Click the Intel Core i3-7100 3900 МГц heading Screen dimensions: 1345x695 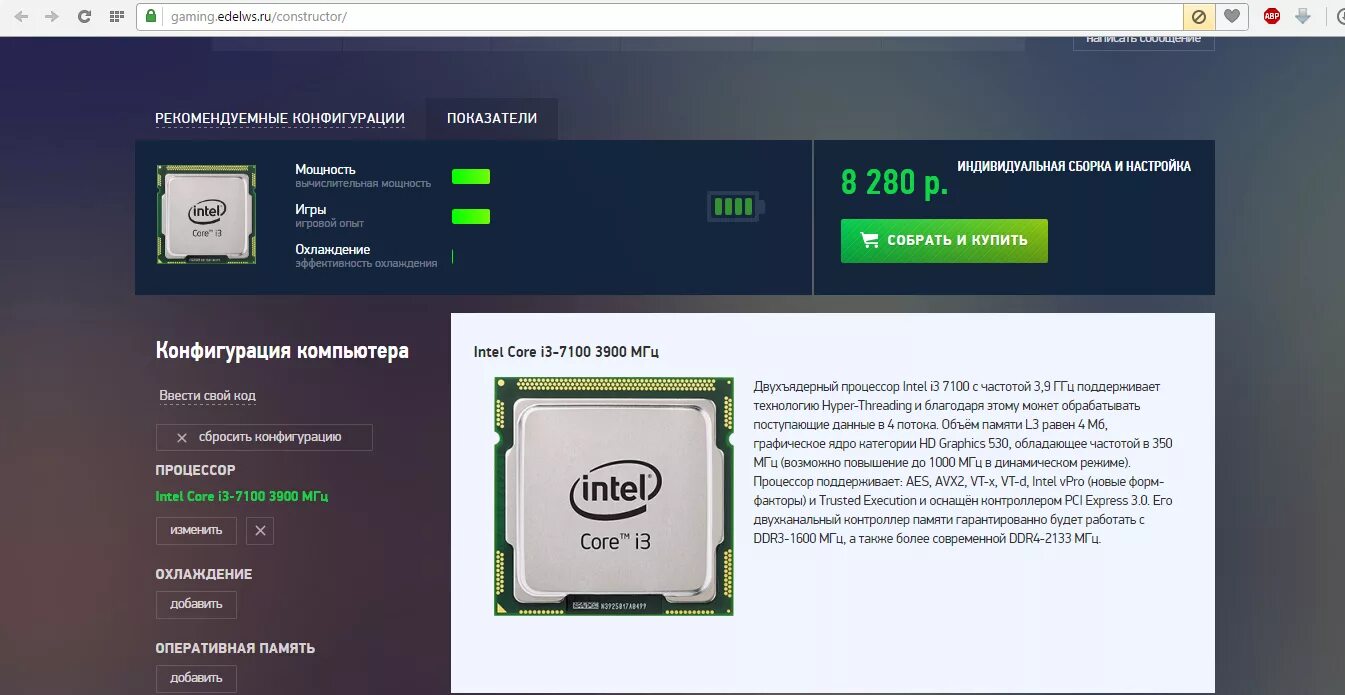click(566, 352)
